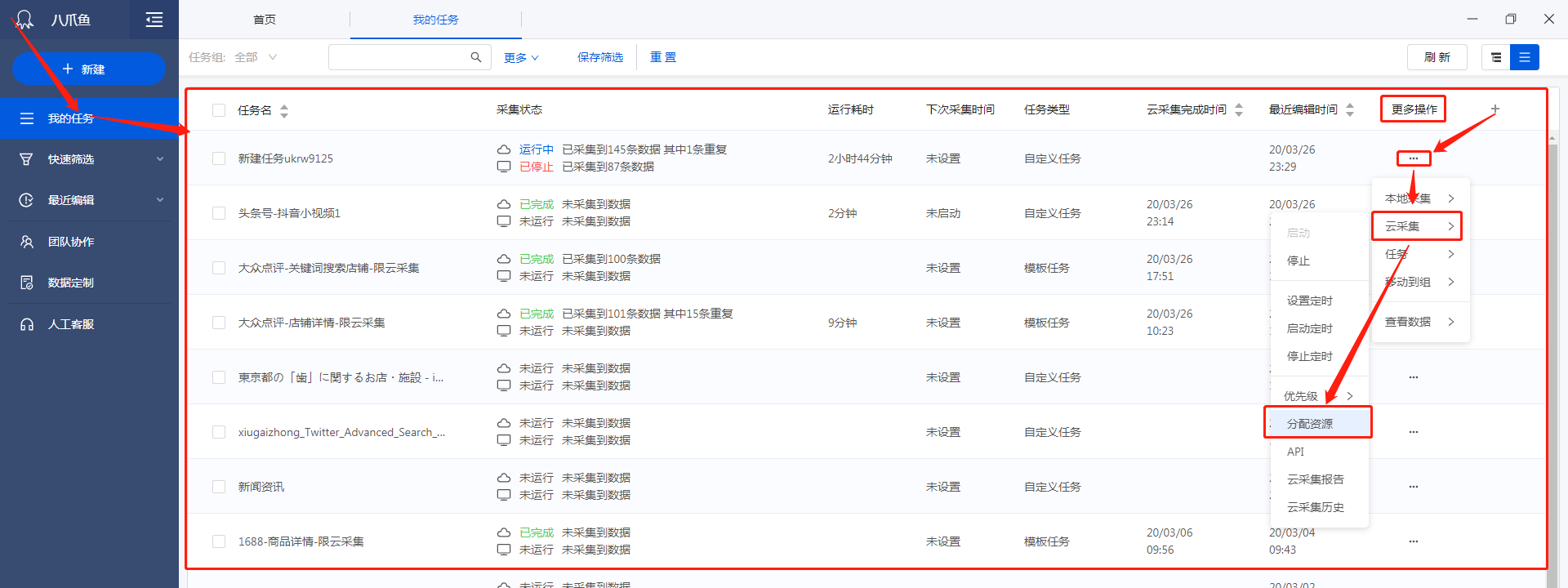The image size is (1568, 588).
Task: Click the 团队协作 people icon
Action: point(26,242)
